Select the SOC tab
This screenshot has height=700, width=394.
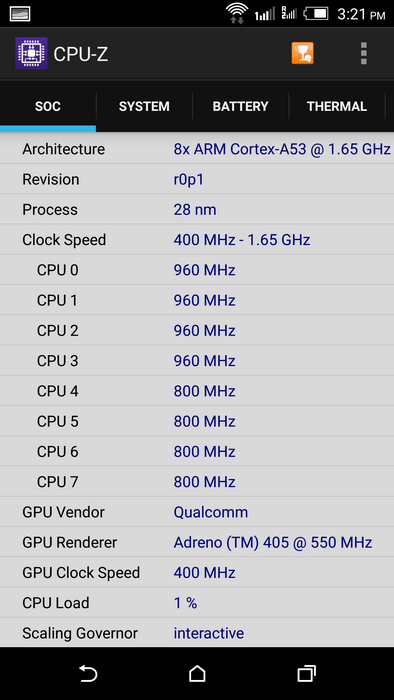click(x=48, y=106)
